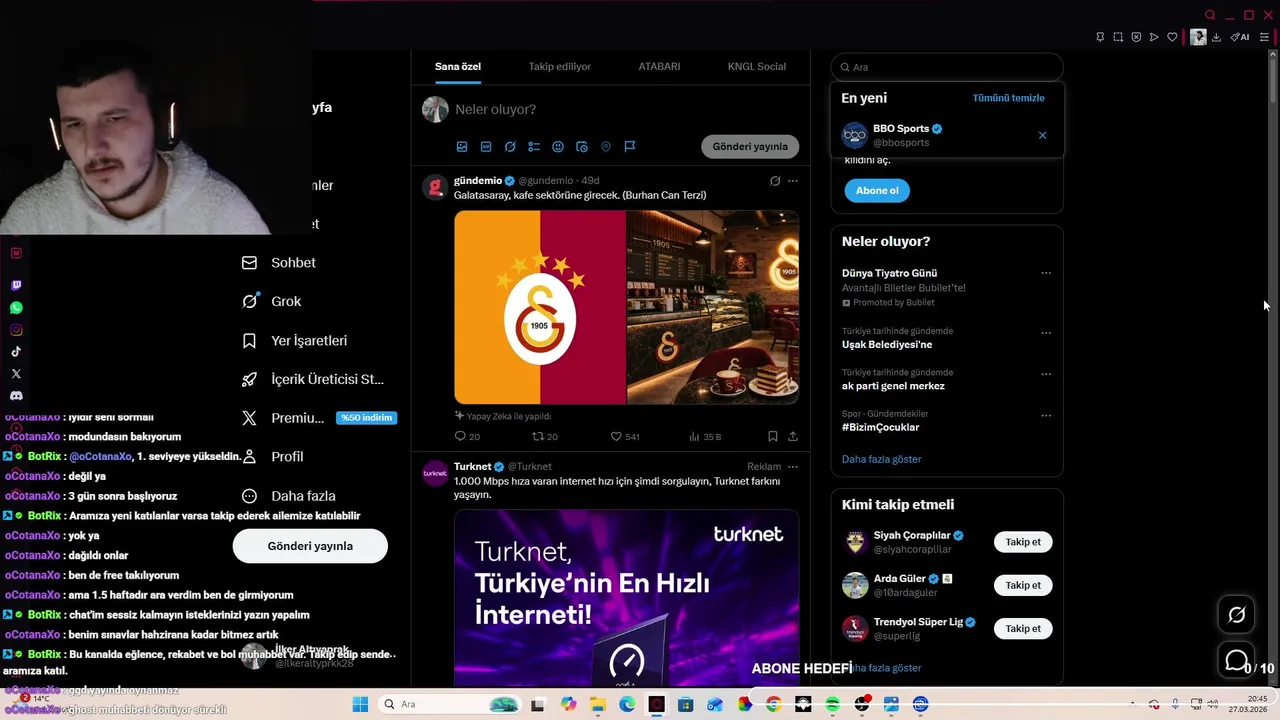The image size is (1280, 720).
Task: Open the Grok floating button
Action: point(1237,615)
